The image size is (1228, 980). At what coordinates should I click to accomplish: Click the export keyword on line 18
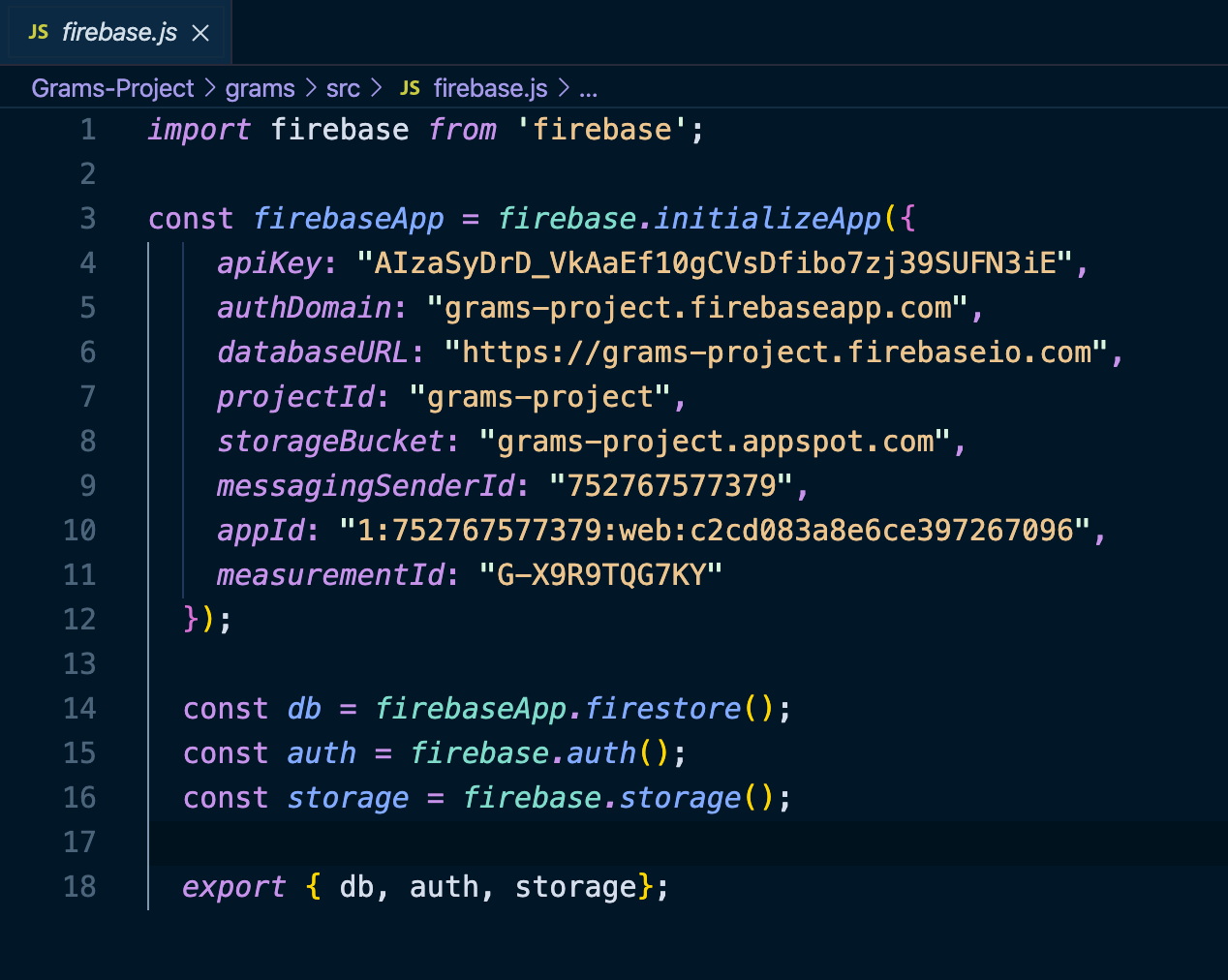[234, 887]
